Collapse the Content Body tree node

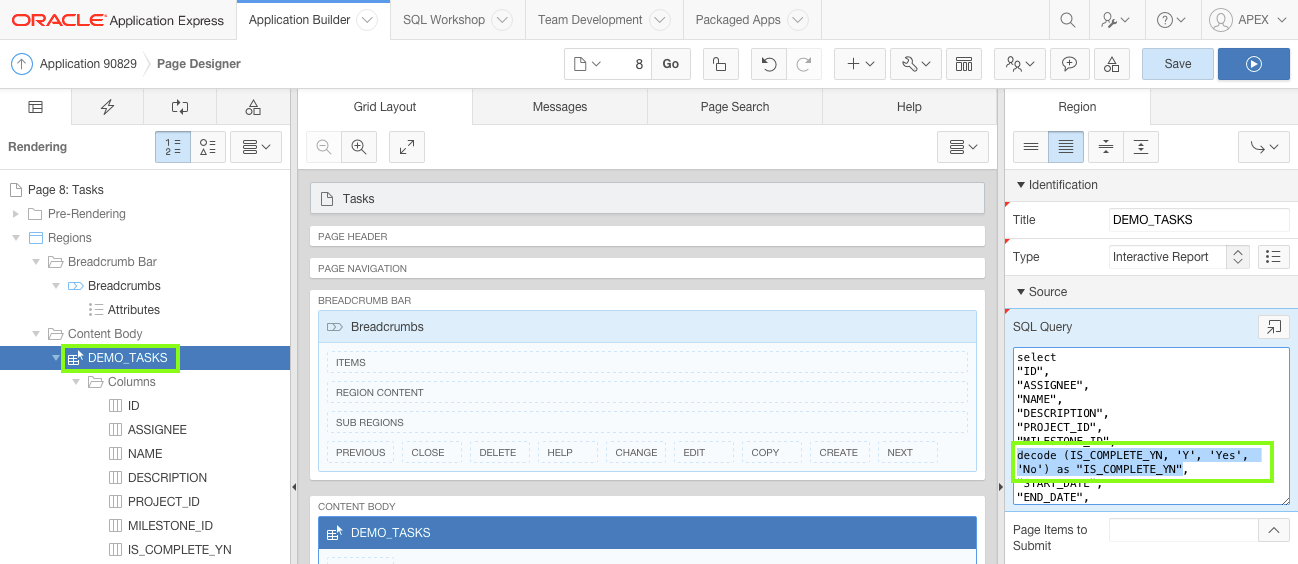[x=36, y=334]
